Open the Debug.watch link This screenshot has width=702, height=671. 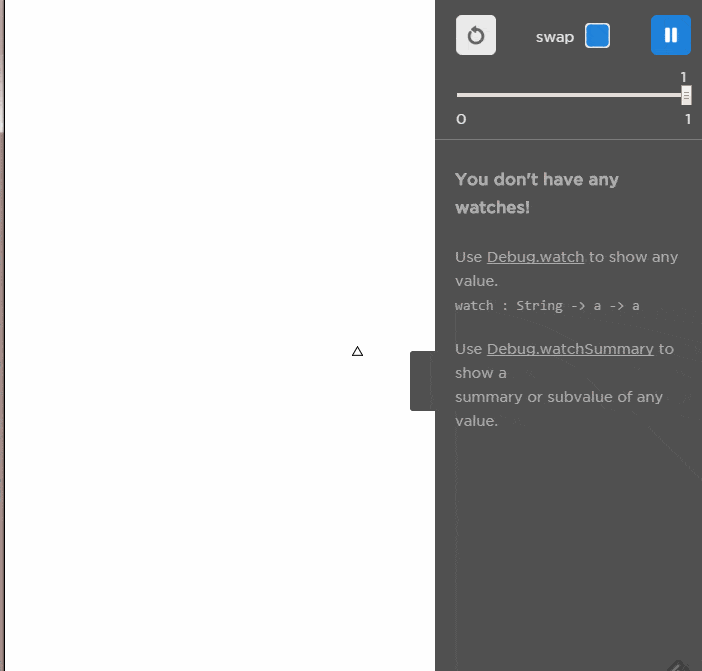coord(535,257)
